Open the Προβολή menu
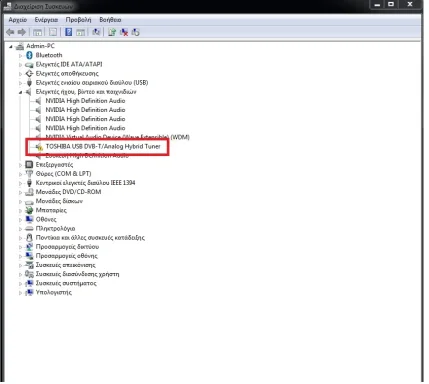 coord(78,20)
